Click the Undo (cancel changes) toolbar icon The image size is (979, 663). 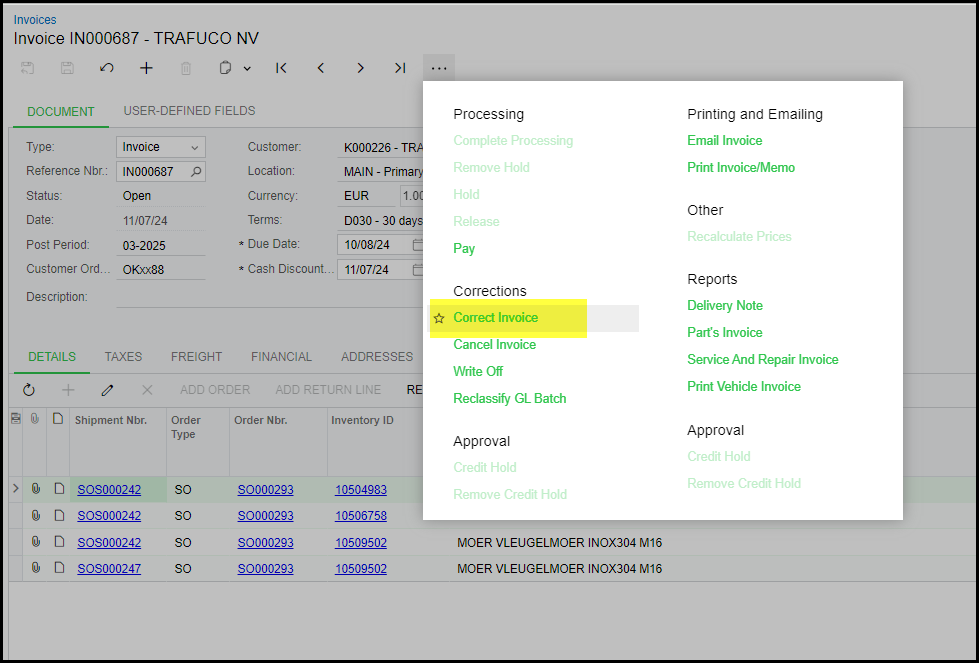tap(107, 68)
